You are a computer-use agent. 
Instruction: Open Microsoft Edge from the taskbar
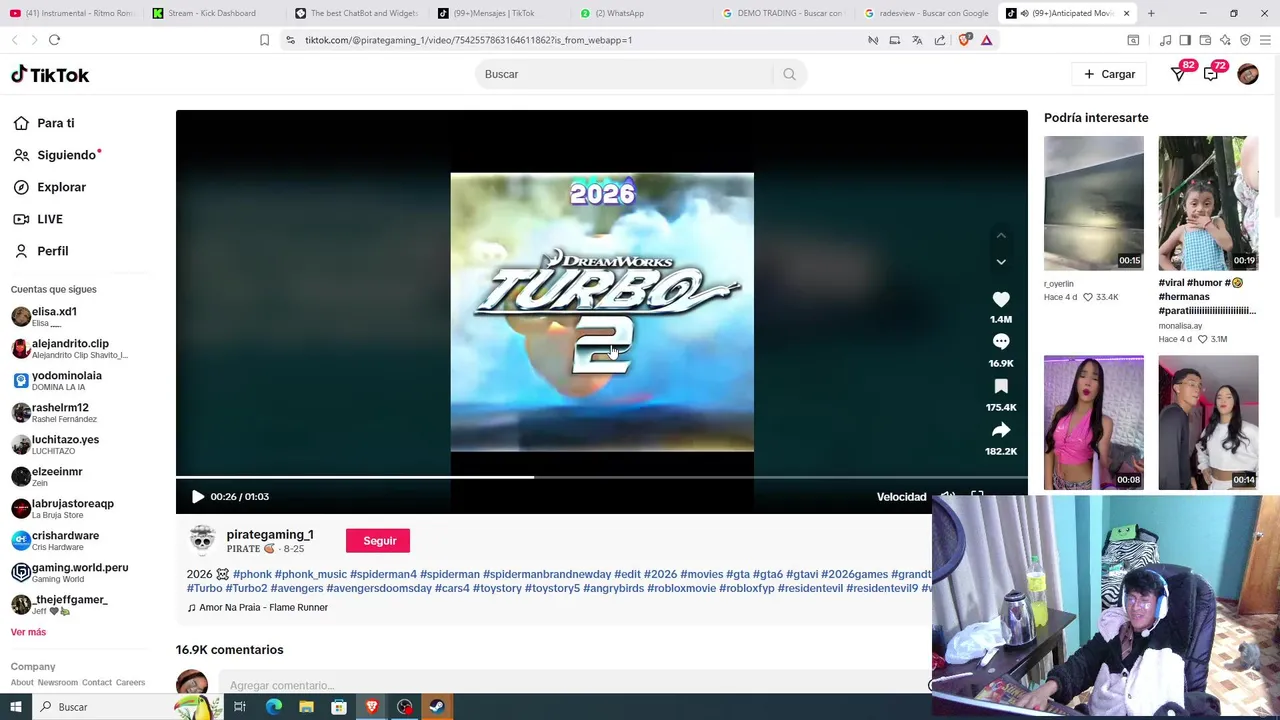click(273, 707)
